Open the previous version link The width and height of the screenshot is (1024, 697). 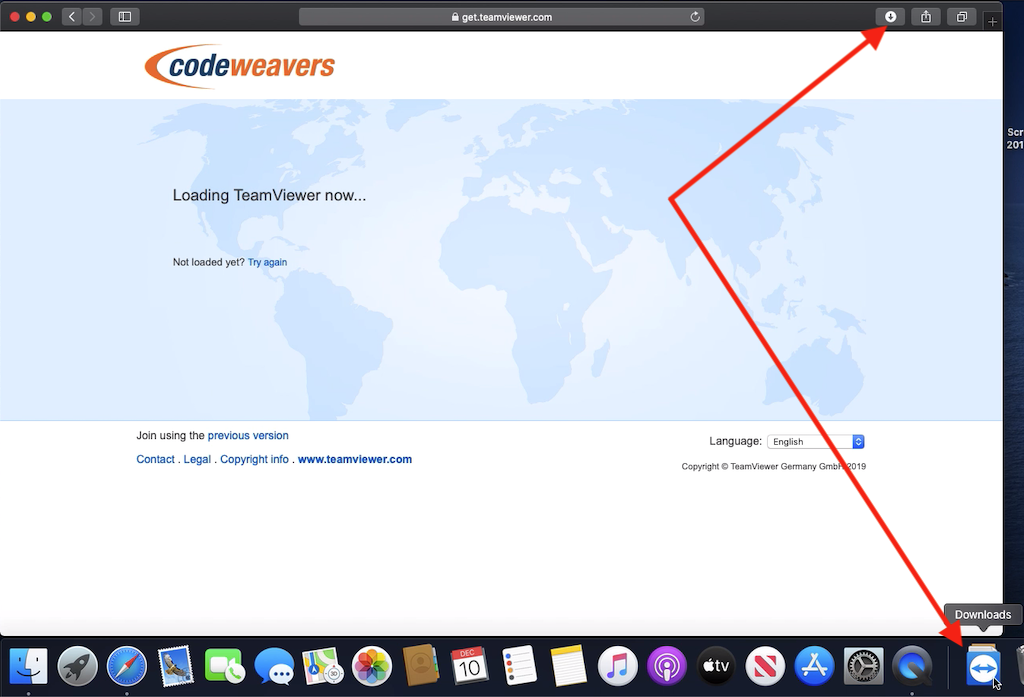[248, 435]
